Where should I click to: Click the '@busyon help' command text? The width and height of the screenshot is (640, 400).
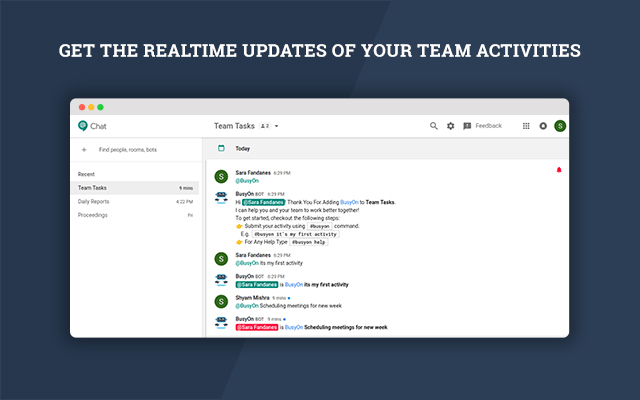[309, 242]
